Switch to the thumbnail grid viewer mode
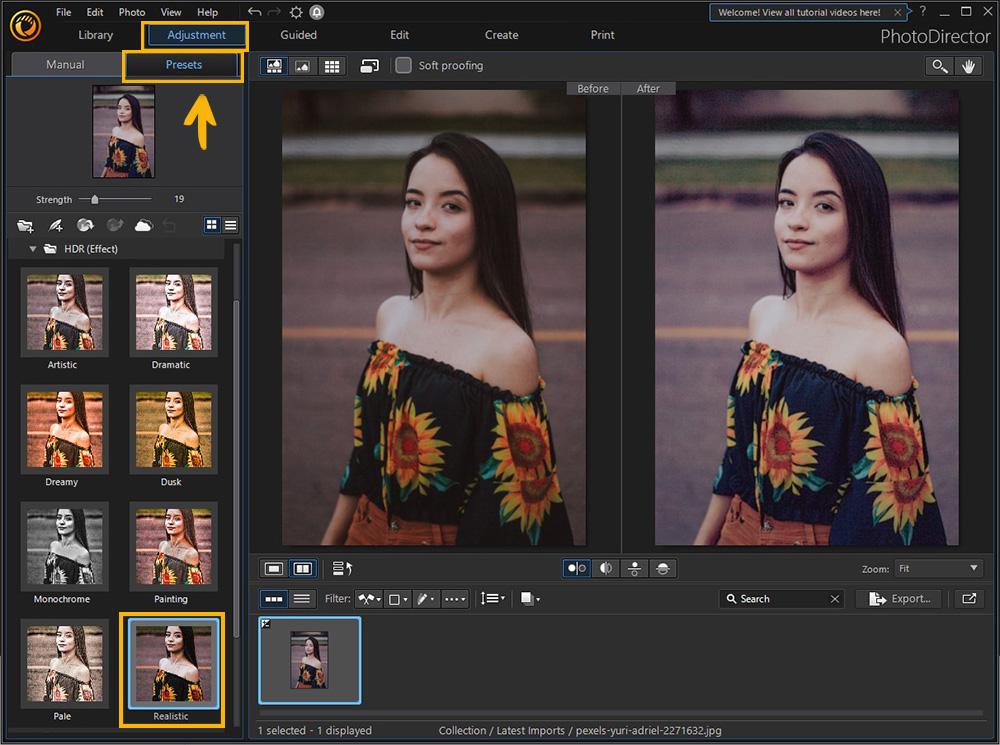Image resolution: width=1000 pixels, height=745 pixels. pos(332,66)
